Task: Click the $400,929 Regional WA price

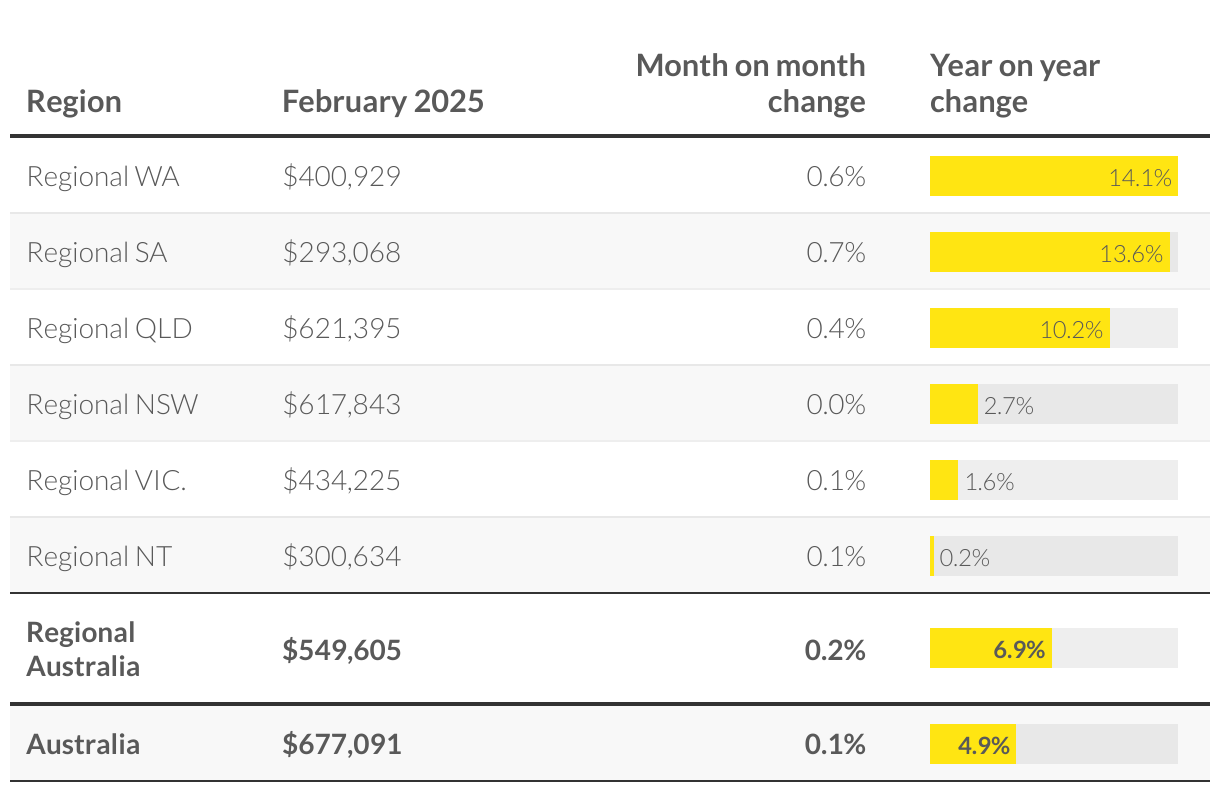Action: tap(342, 177)
